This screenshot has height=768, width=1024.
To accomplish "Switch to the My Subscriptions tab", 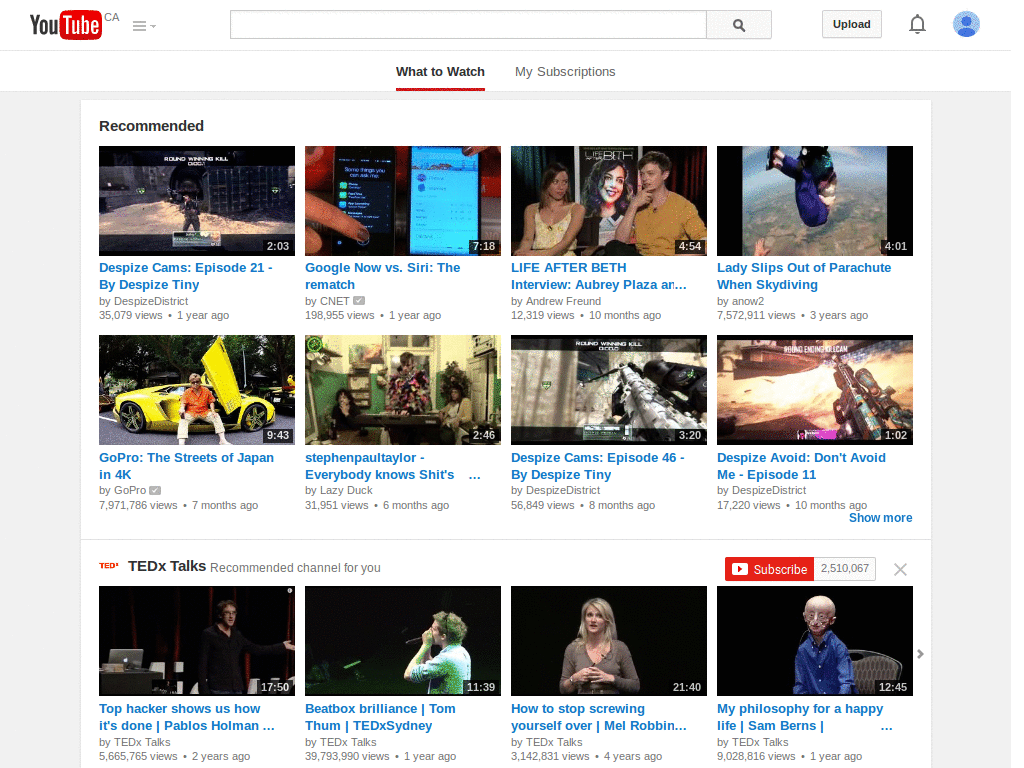I will point(565,72).
